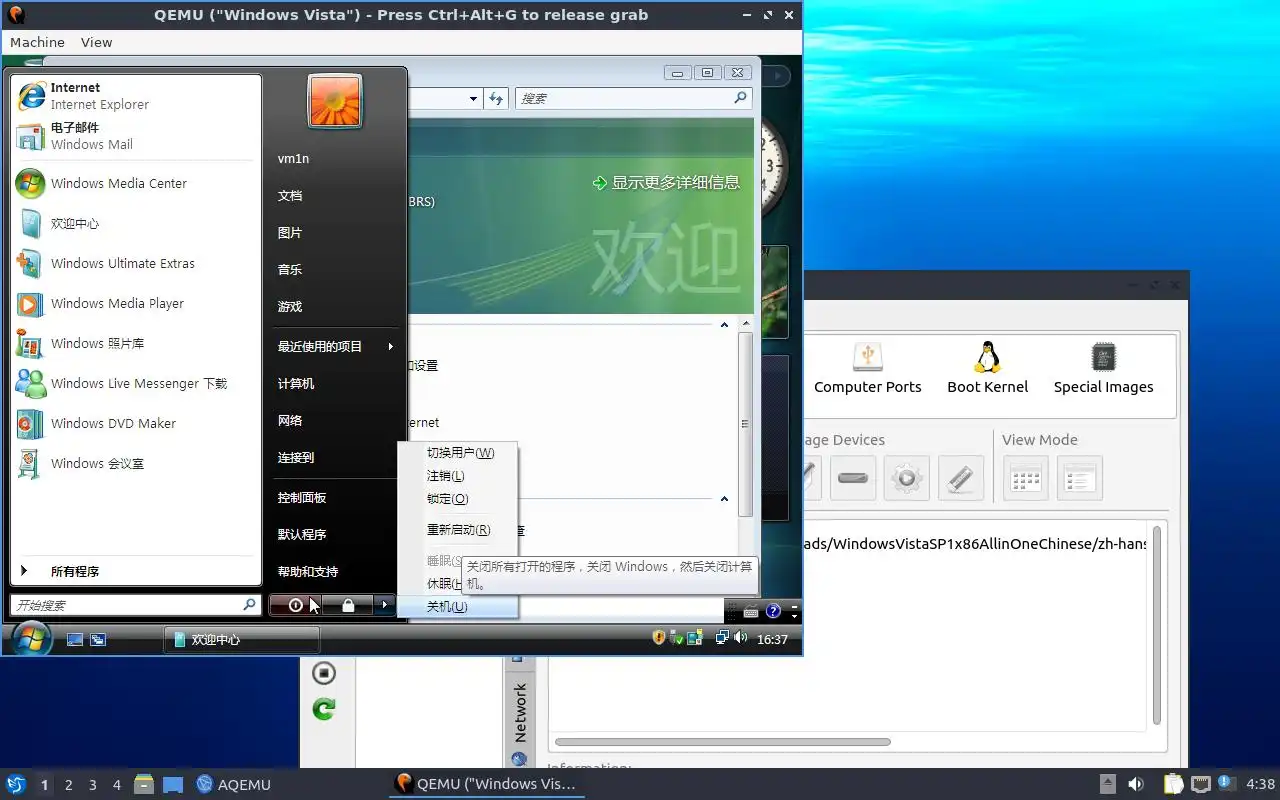Viewport: 1280px width, 800px height.
Task: Open 网络 in the Start menu
Action: (336, 421)
